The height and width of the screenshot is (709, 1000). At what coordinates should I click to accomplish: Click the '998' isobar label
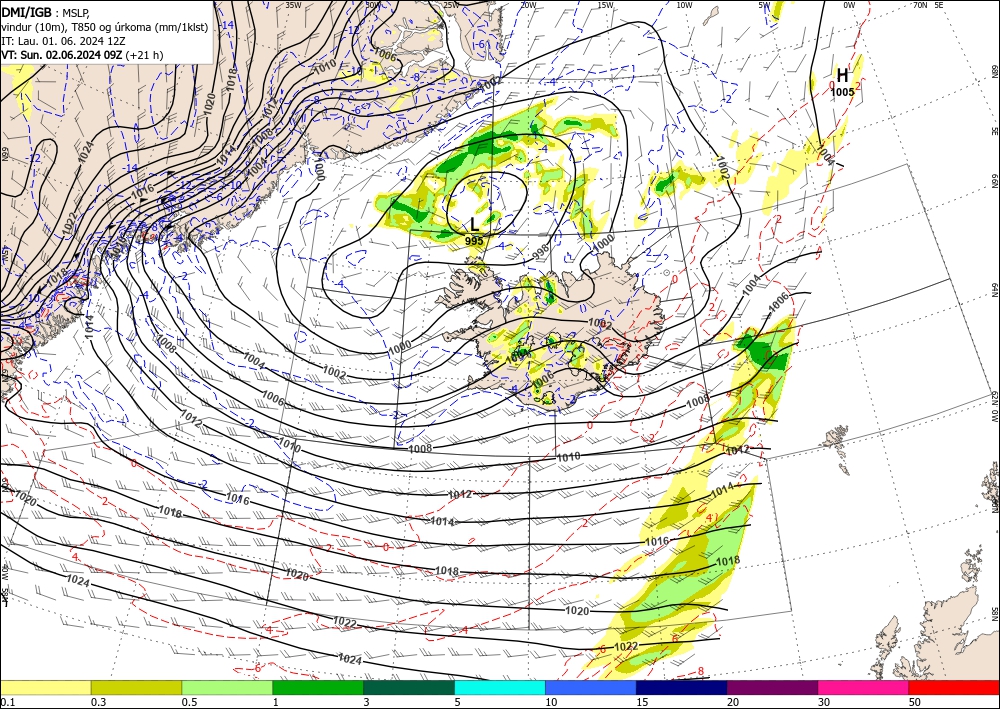tap(541, 254)
